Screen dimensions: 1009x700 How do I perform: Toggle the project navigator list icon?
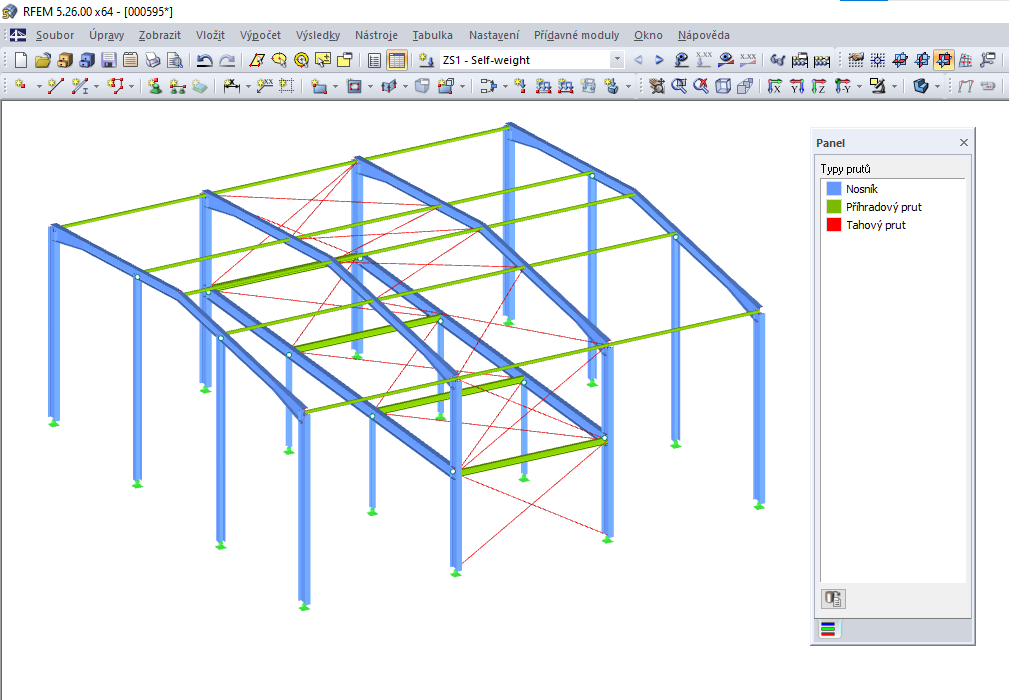[x=375, y=60]
